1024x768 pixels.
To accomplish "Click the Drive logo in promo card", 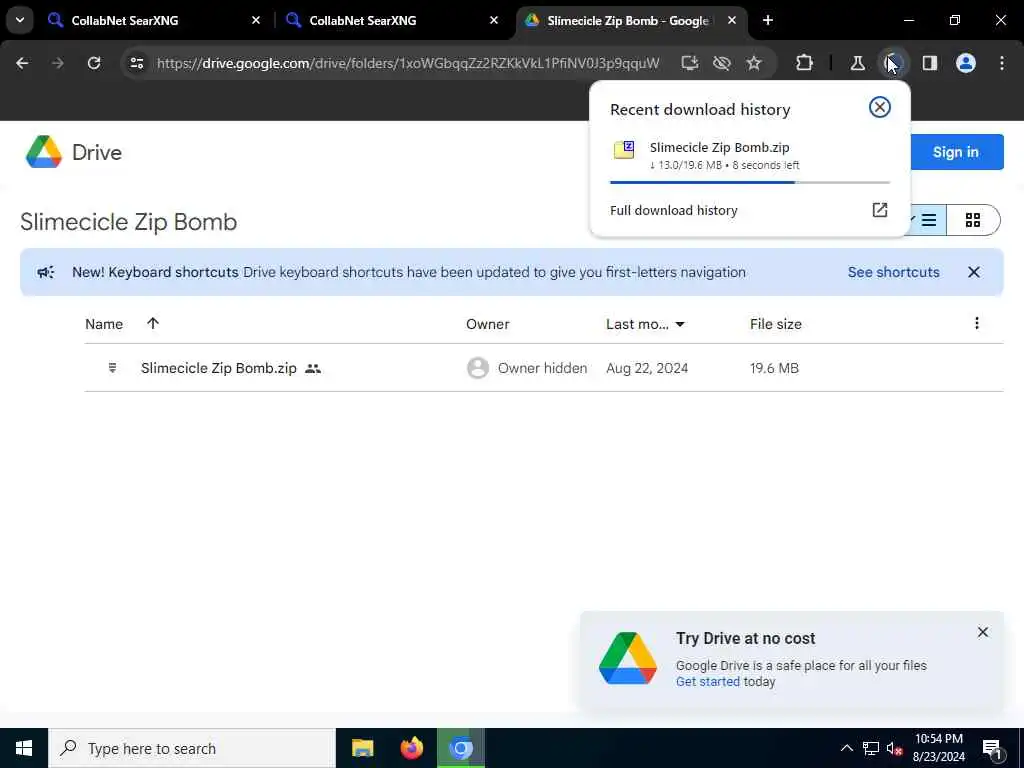I will (x=628, y=658).
